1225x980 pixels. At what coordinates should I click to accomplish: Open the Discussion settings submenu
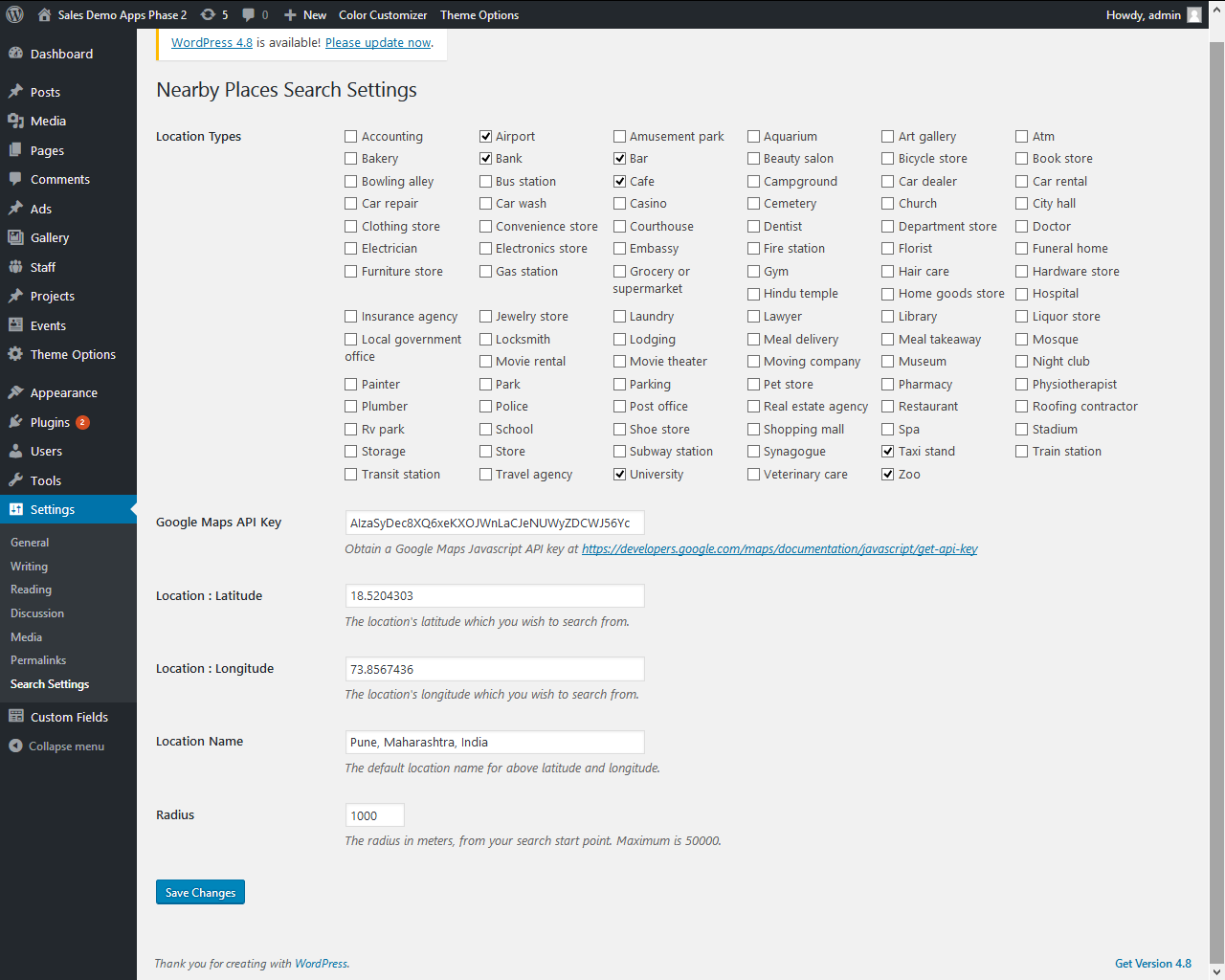pyautogui.click(x=37, y=613)
